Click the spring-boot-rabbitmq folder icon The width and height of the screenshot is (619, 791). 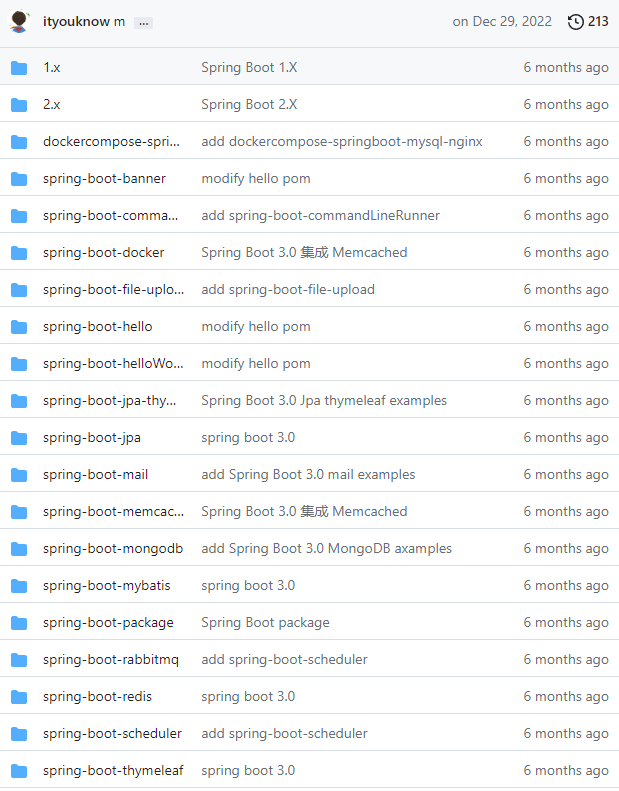[19, 660]
